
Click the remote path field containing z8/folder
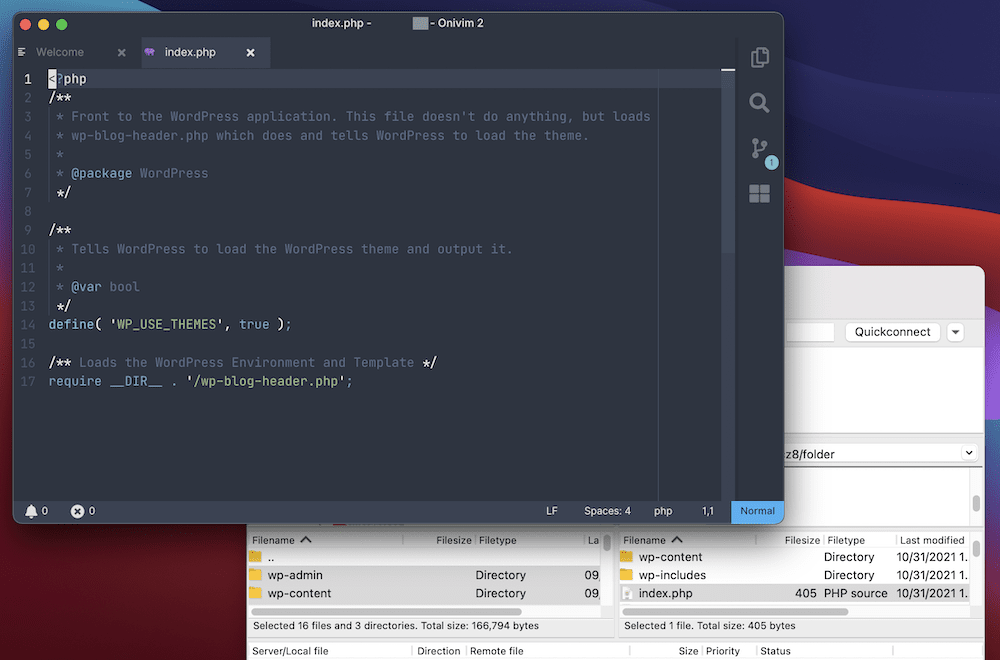(x=871, y=453)
